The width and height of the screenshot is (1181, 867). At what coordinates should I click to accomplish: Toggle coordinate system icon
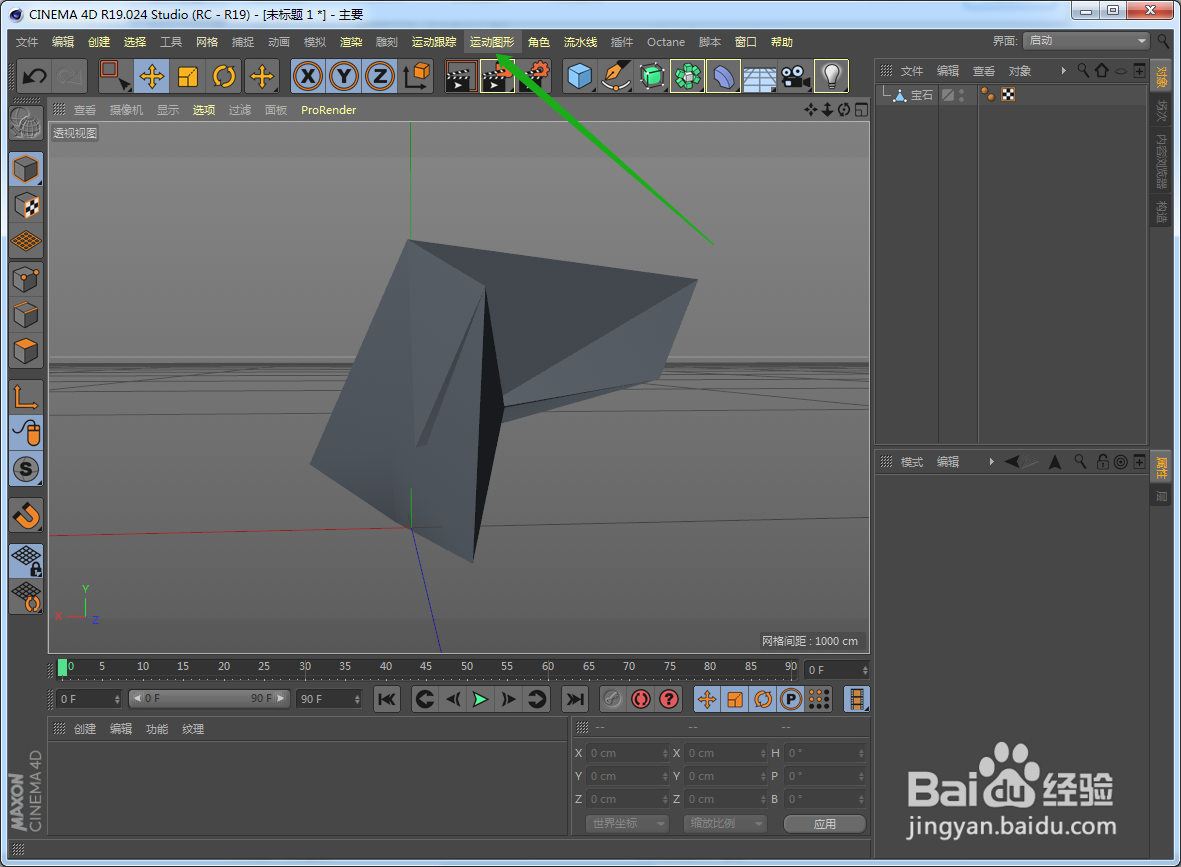coord(417,76)
